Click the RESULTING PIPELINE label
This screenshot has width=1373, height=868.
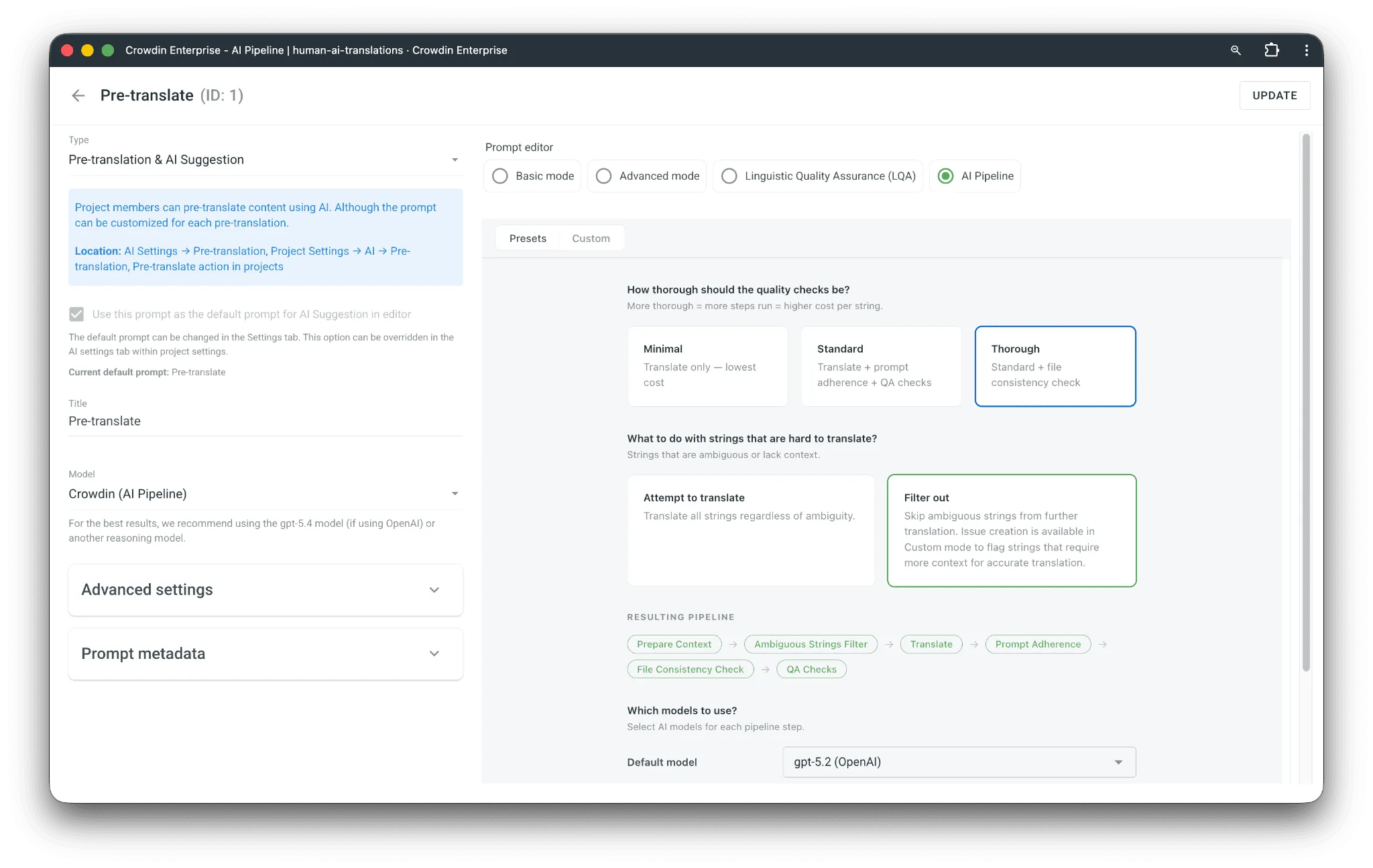click(680, 617)
